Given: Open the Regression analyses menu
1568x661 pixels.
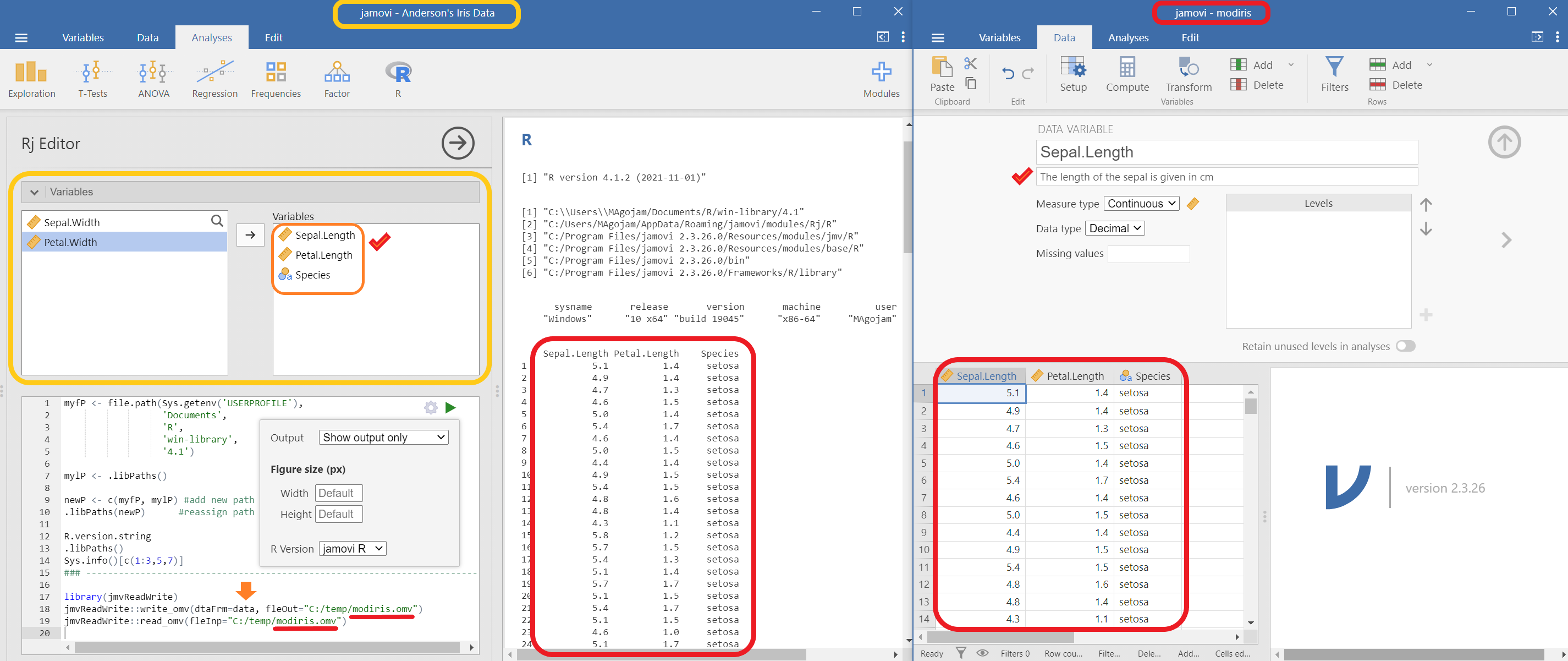Looking at the screenshot, I should click(215, 79).
